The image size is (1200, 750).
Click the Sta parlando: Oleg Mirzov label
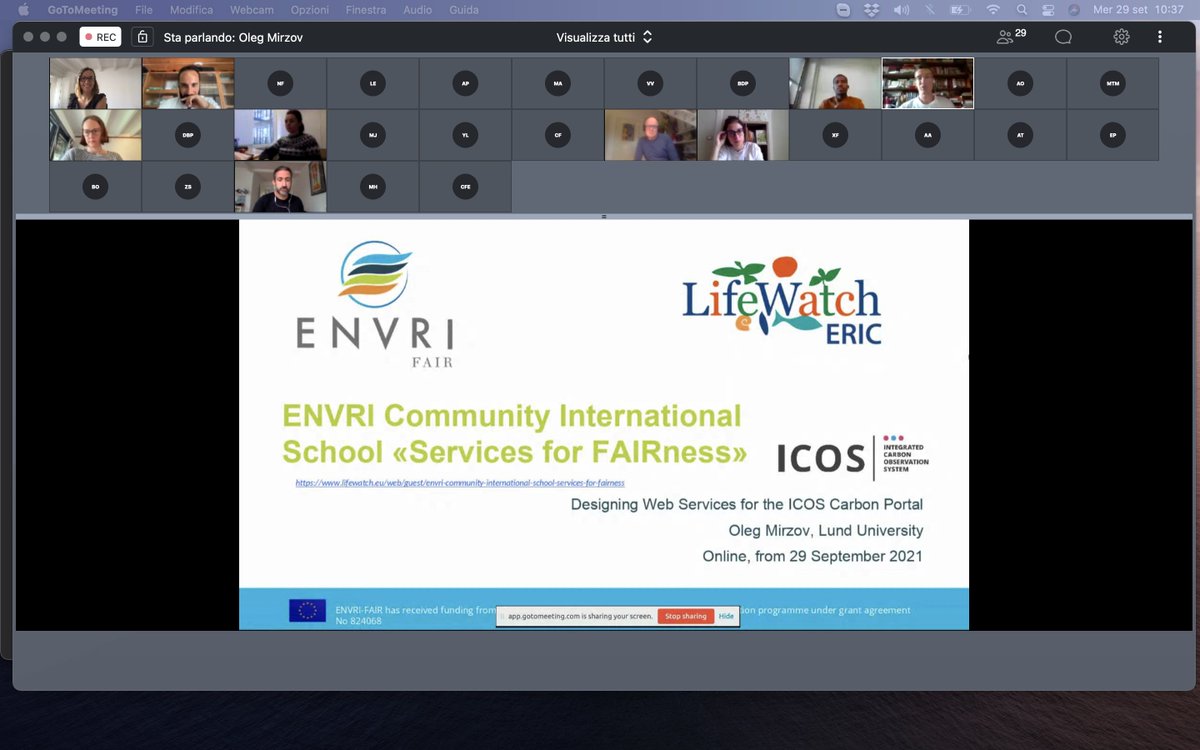(x=233, y=37)
